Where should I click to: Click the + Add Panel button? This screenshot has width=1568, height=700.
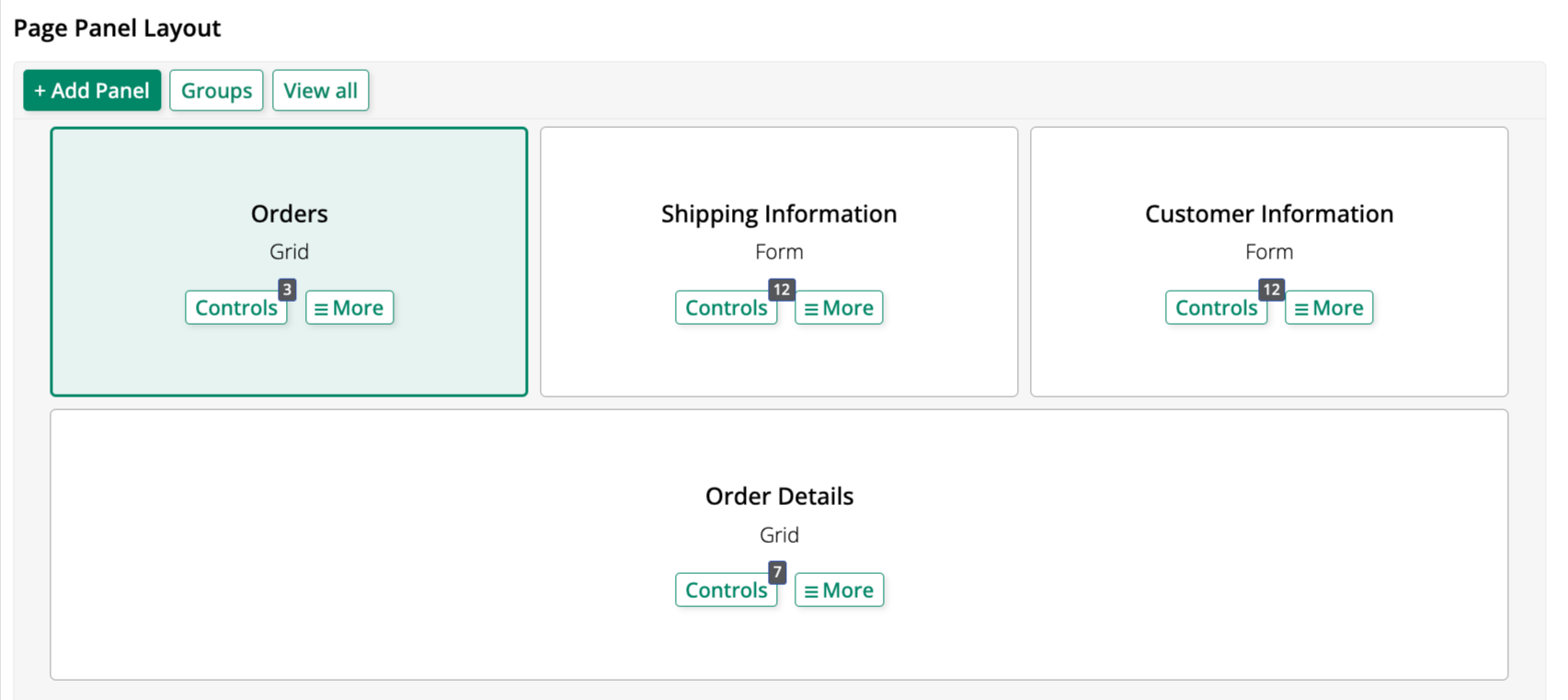[92, 90]
